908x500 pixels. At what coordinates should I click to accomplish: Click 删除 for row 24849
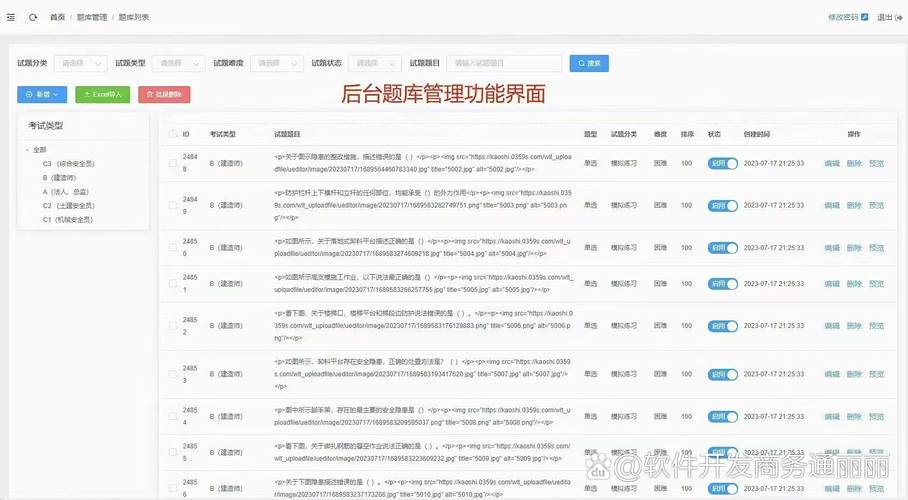point(854,206)
